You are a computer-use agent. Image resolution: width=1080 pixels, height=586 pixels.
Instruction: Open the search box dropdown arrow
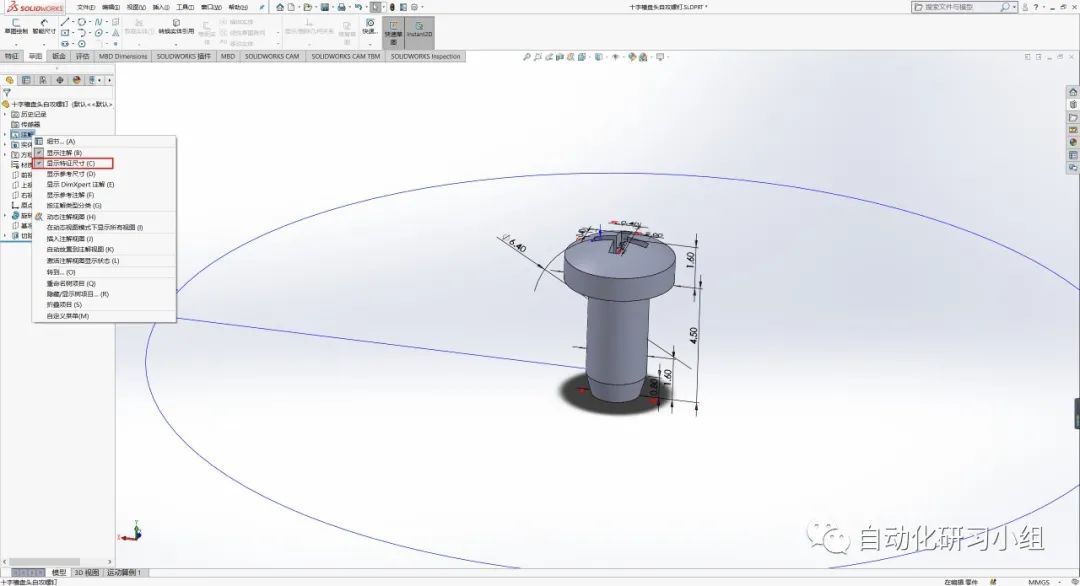[x=1014, y=7]
